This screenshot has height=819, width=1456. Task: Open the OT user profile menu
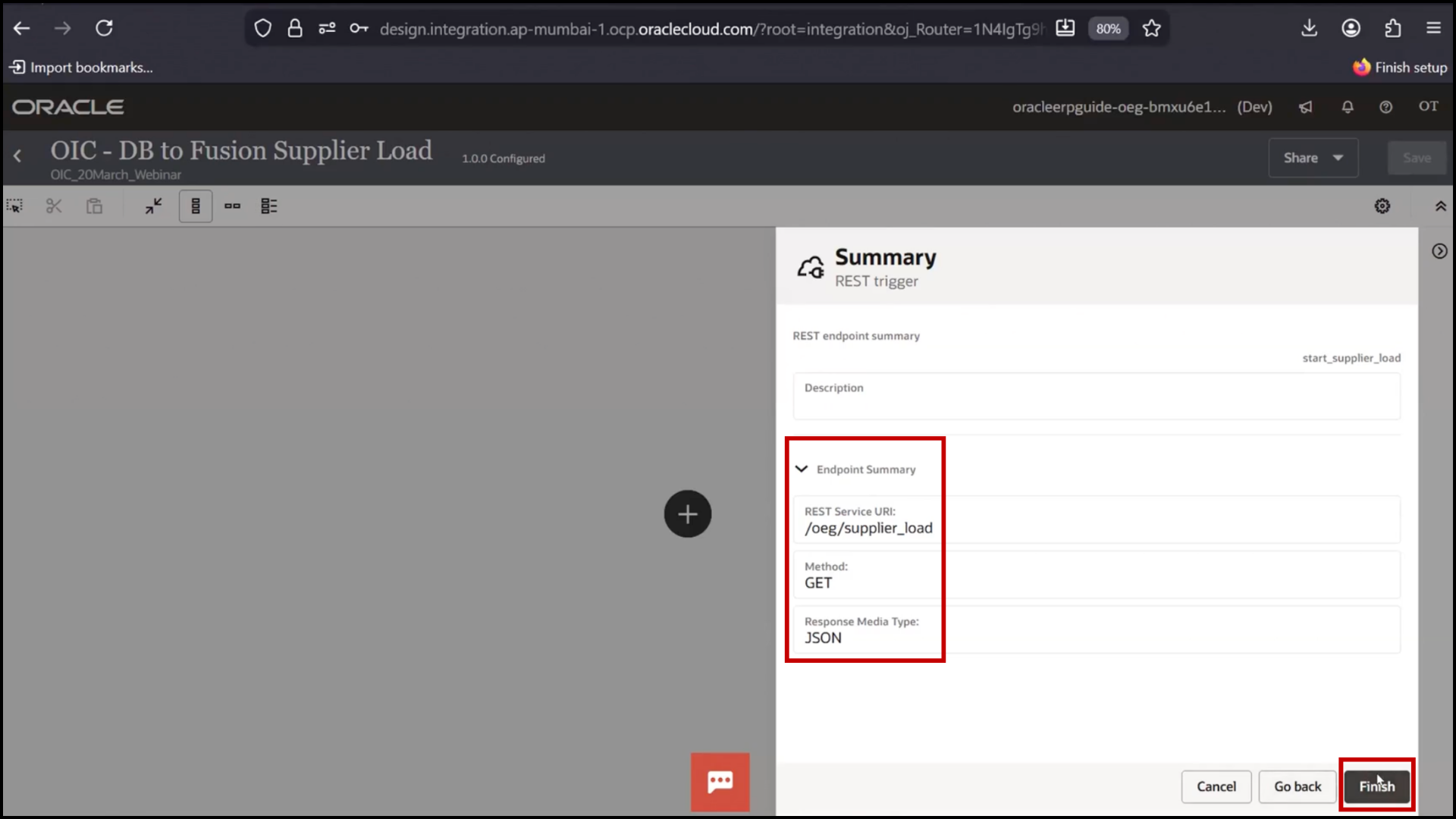pyautogui.click(x=1429, y=106)
